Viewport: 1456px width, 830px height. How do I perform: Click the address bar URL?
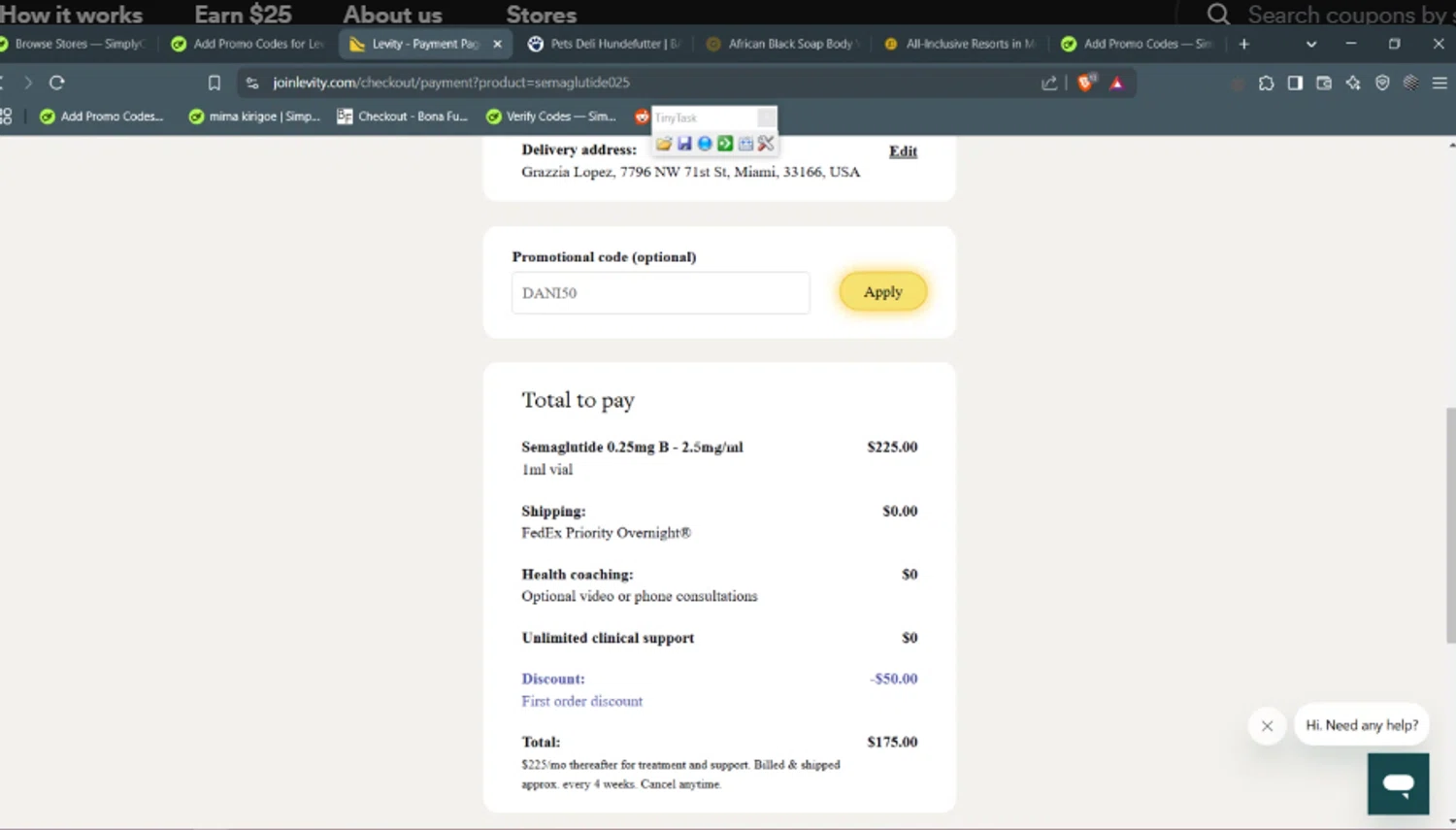click(x=451, y=83)
